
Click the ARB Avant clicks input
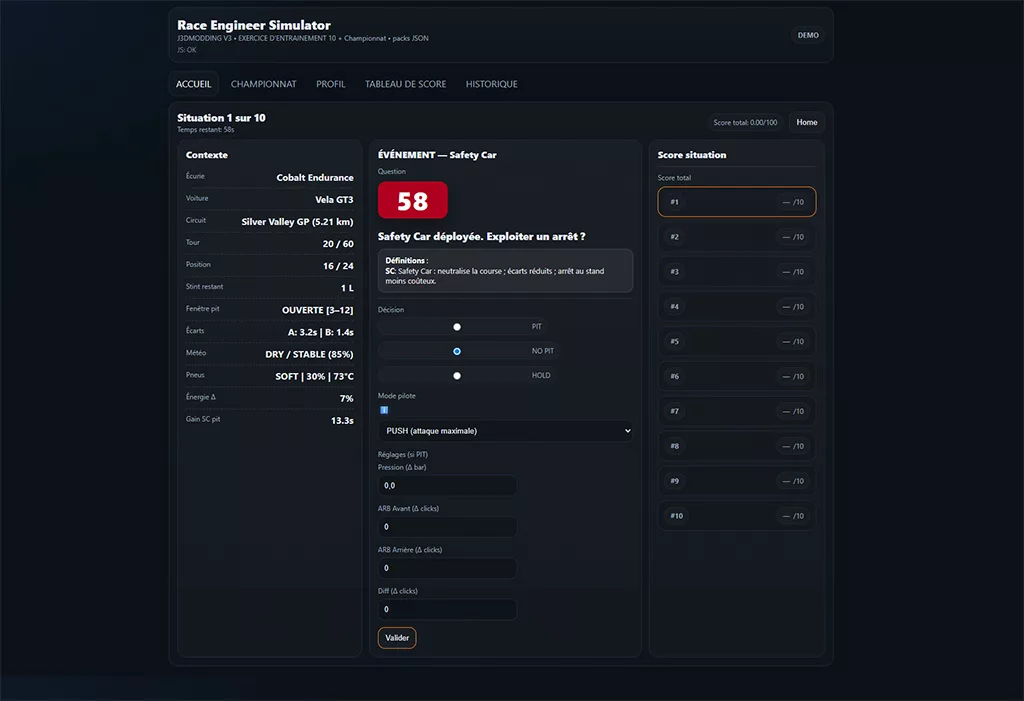point(447,527)
